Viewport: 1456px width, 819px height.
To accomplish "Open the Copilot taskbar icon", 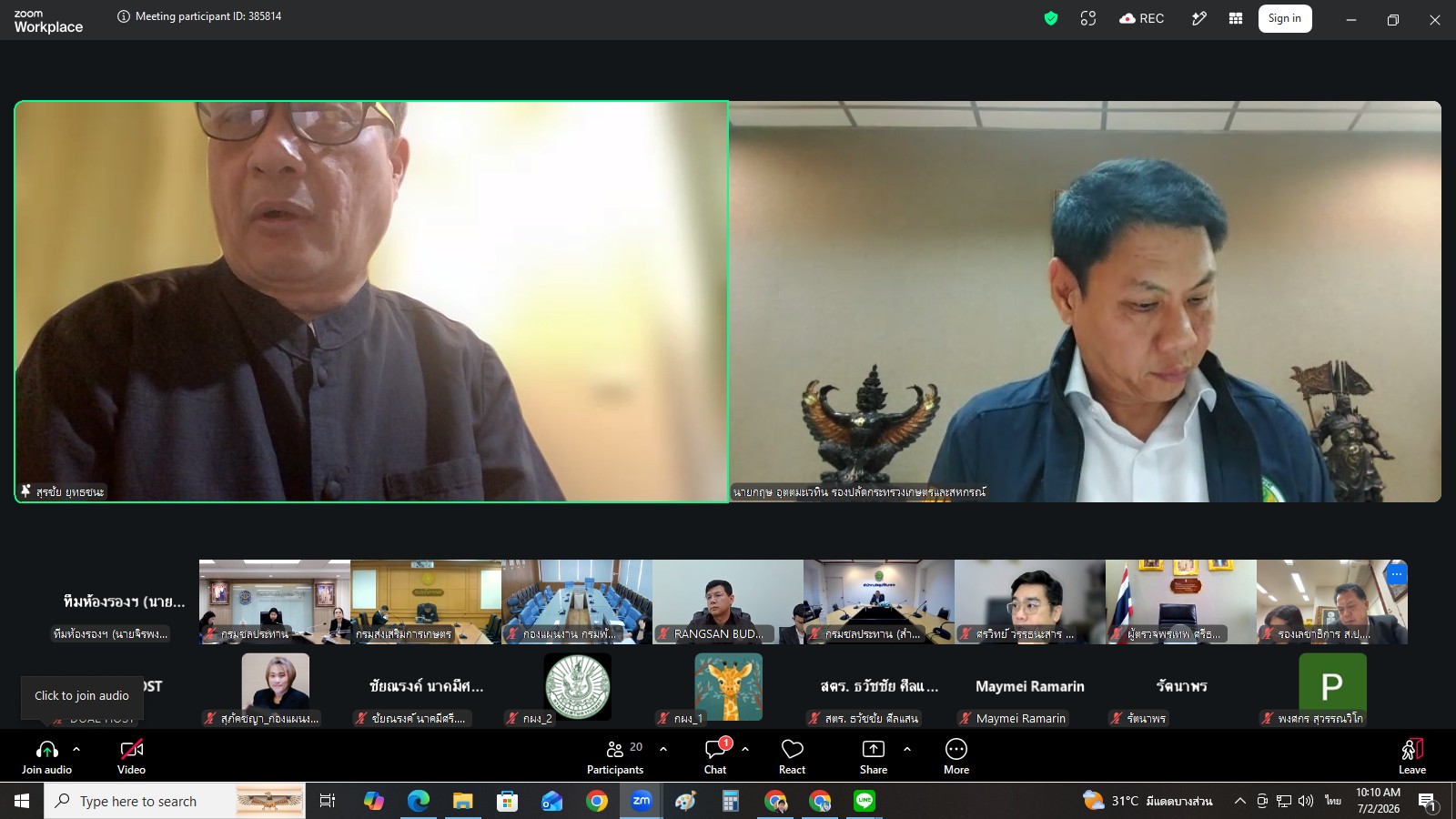I will [373, 801].
